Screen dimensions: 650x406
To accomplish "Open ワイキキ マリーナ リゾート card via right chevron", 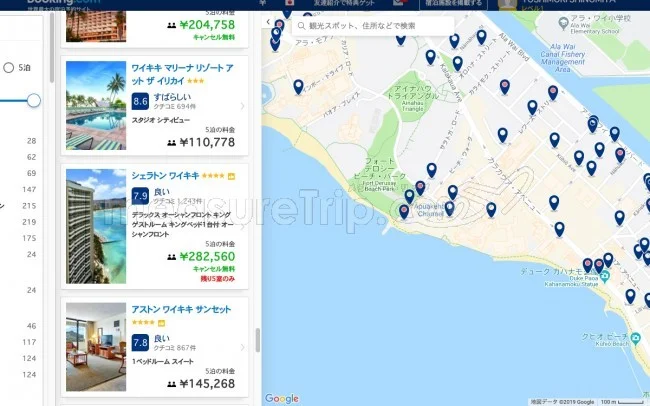I will pyautogui.click(x=243, y=107).
